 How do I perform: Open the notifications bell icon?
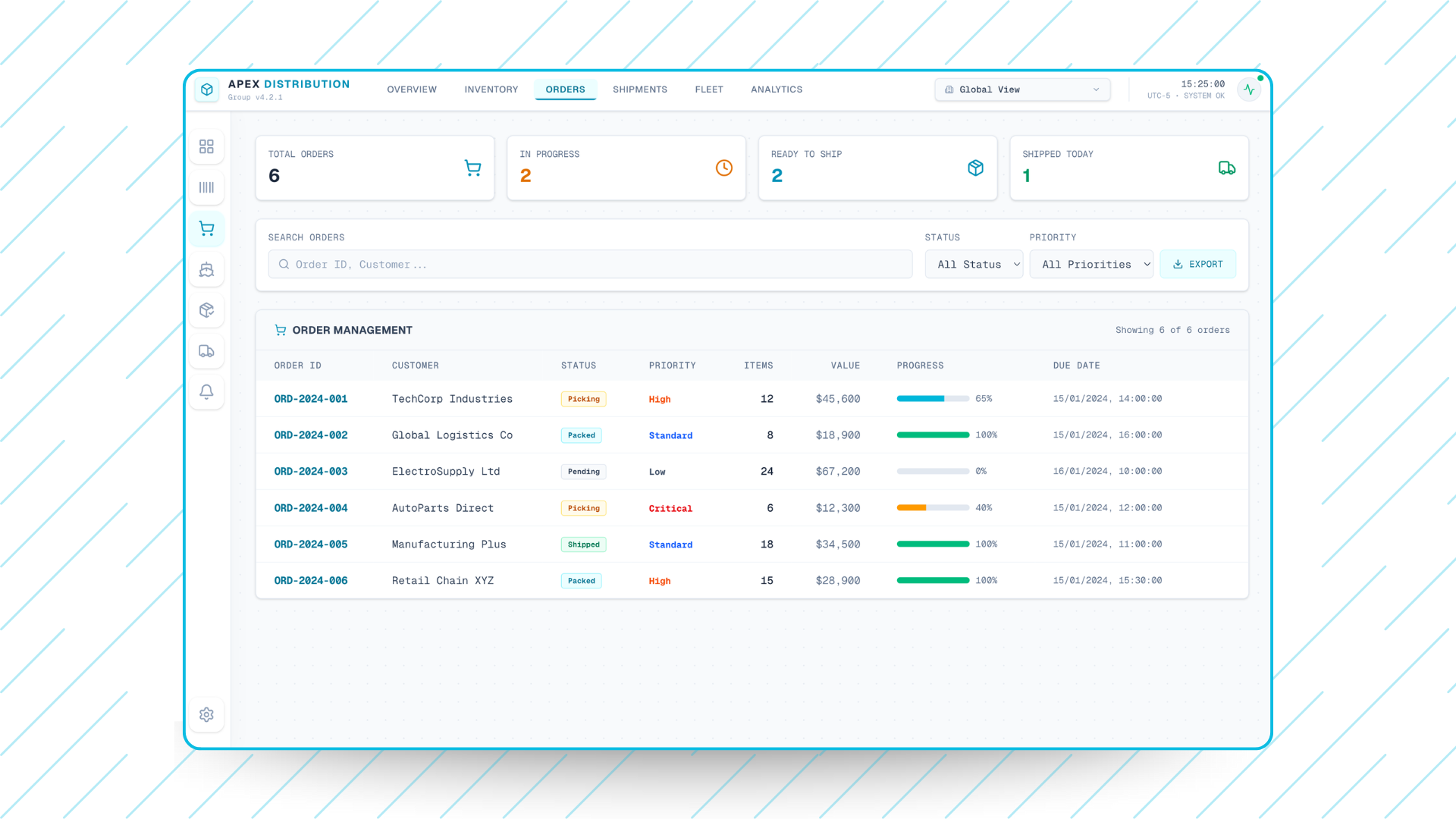(206, 392)
